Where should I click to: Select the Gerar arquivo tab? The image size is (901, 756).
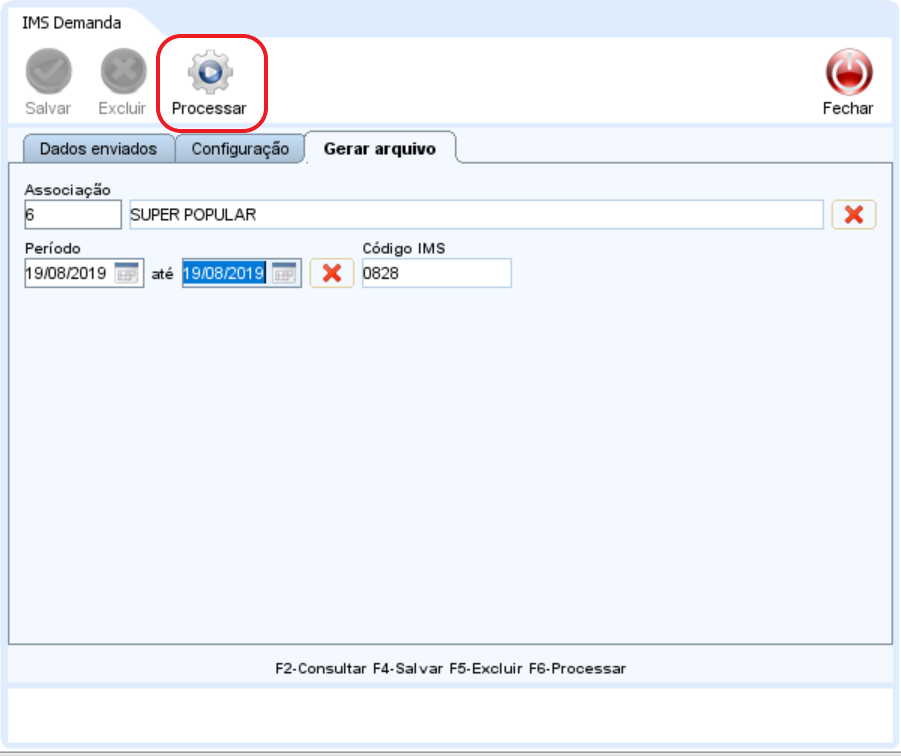click(x=379, y=149)
